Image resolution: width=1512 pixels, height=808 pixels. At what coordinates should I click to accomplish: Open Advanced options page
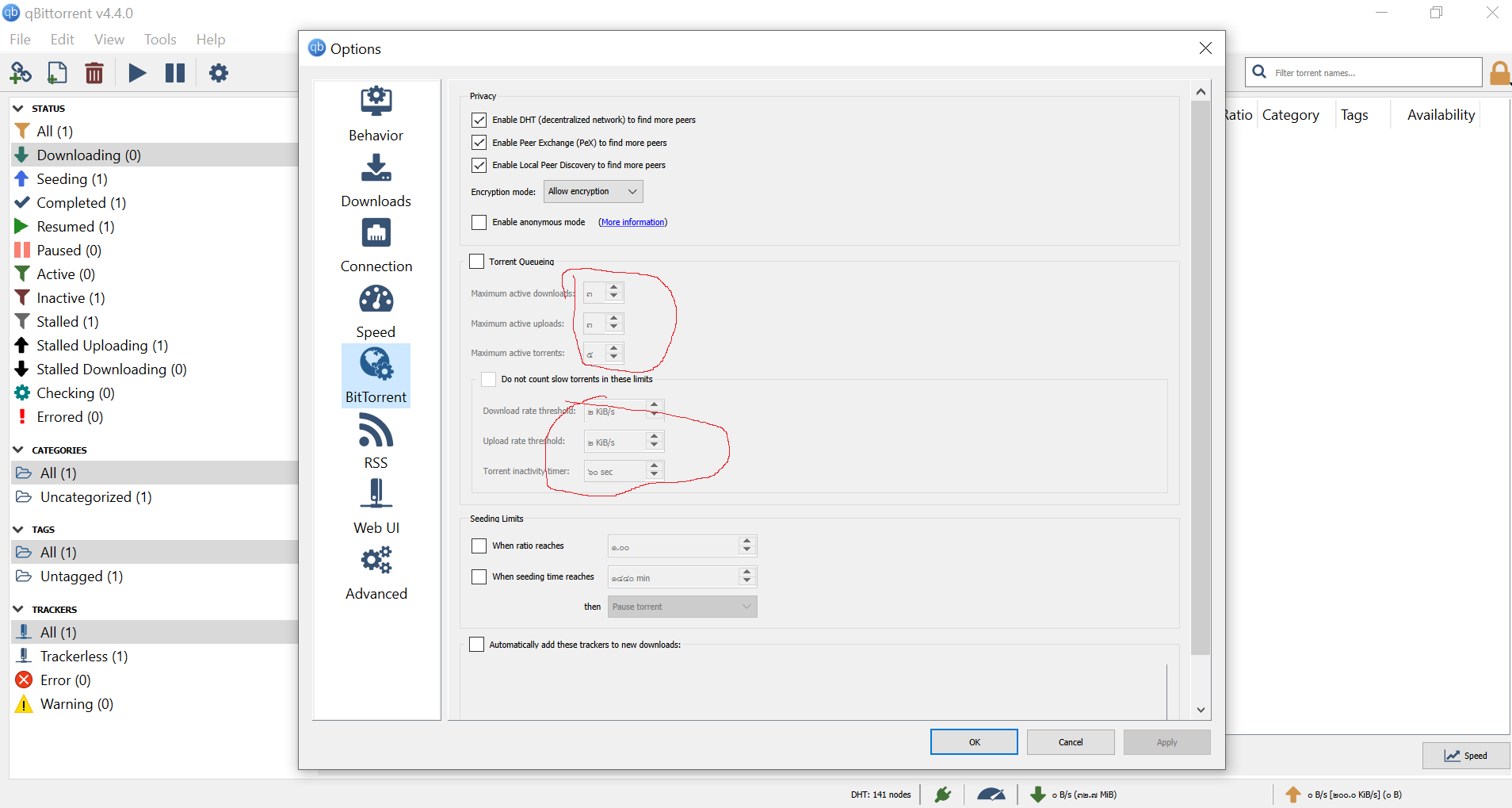point(376,572)
